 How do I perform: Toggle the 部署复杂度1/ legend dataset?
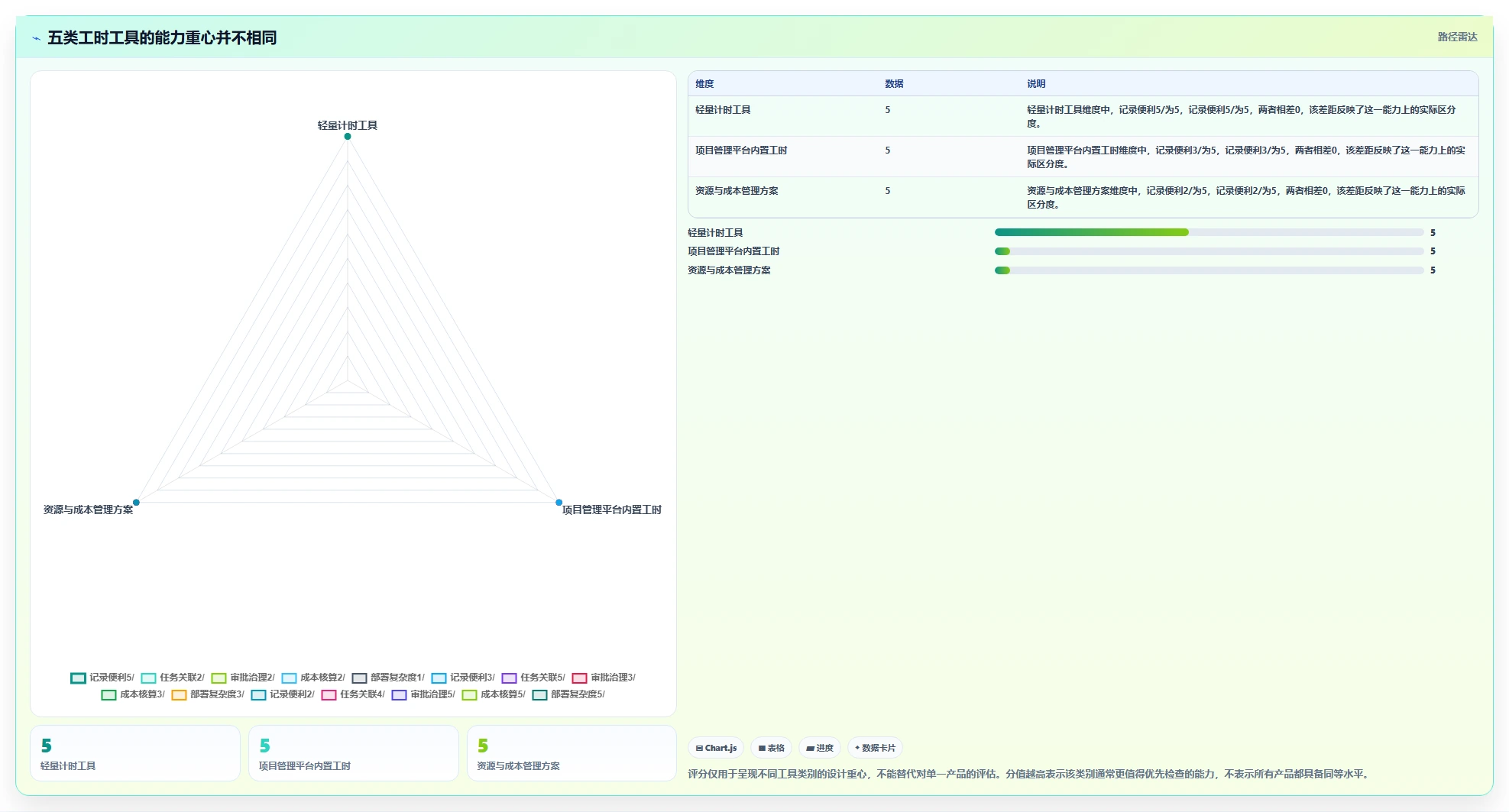[388, 678]
